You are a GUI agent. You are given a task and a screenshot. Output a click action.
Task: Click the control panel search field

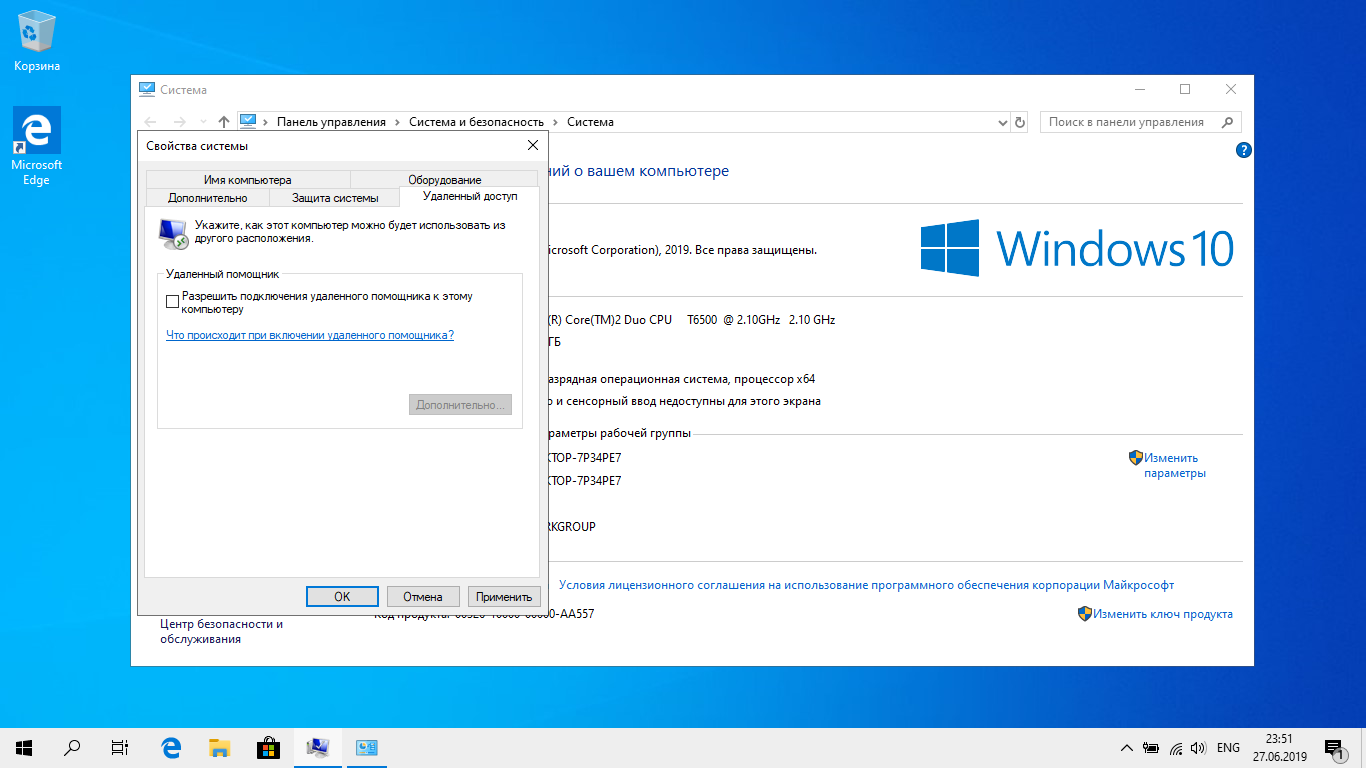1128,122
